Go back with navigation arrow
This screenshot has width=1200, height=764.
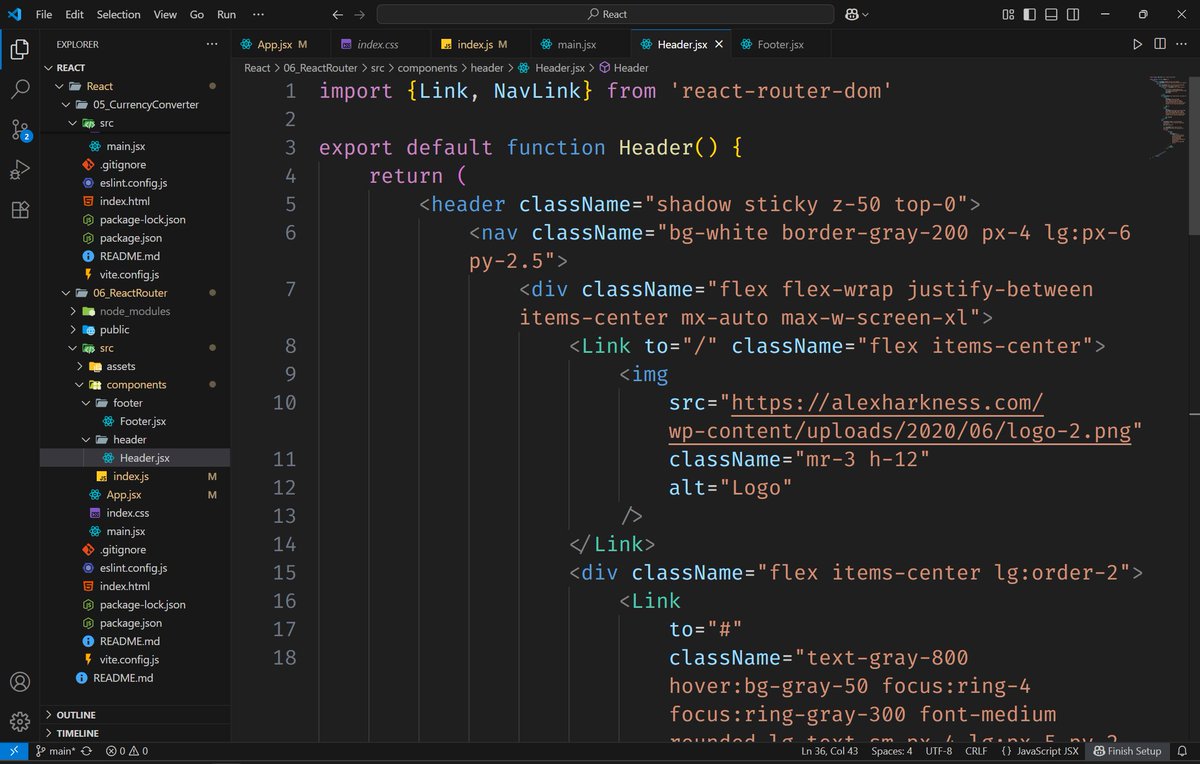(337, 15)
